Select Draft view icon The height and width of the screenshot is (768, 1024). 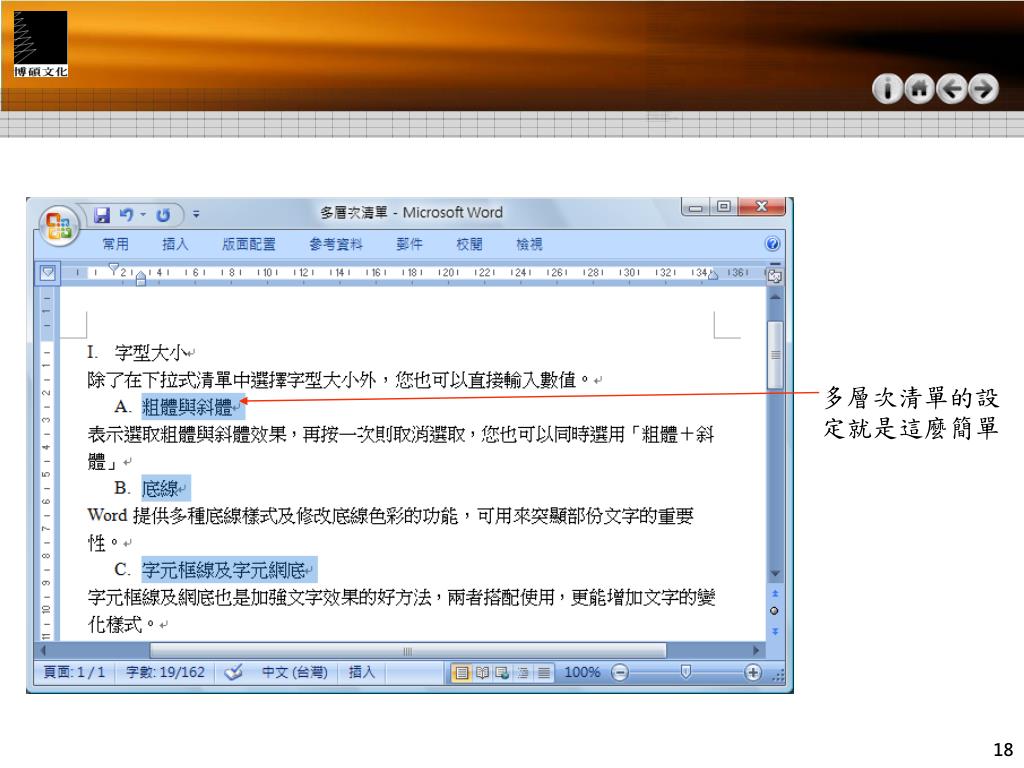click(x=543, y=673)
